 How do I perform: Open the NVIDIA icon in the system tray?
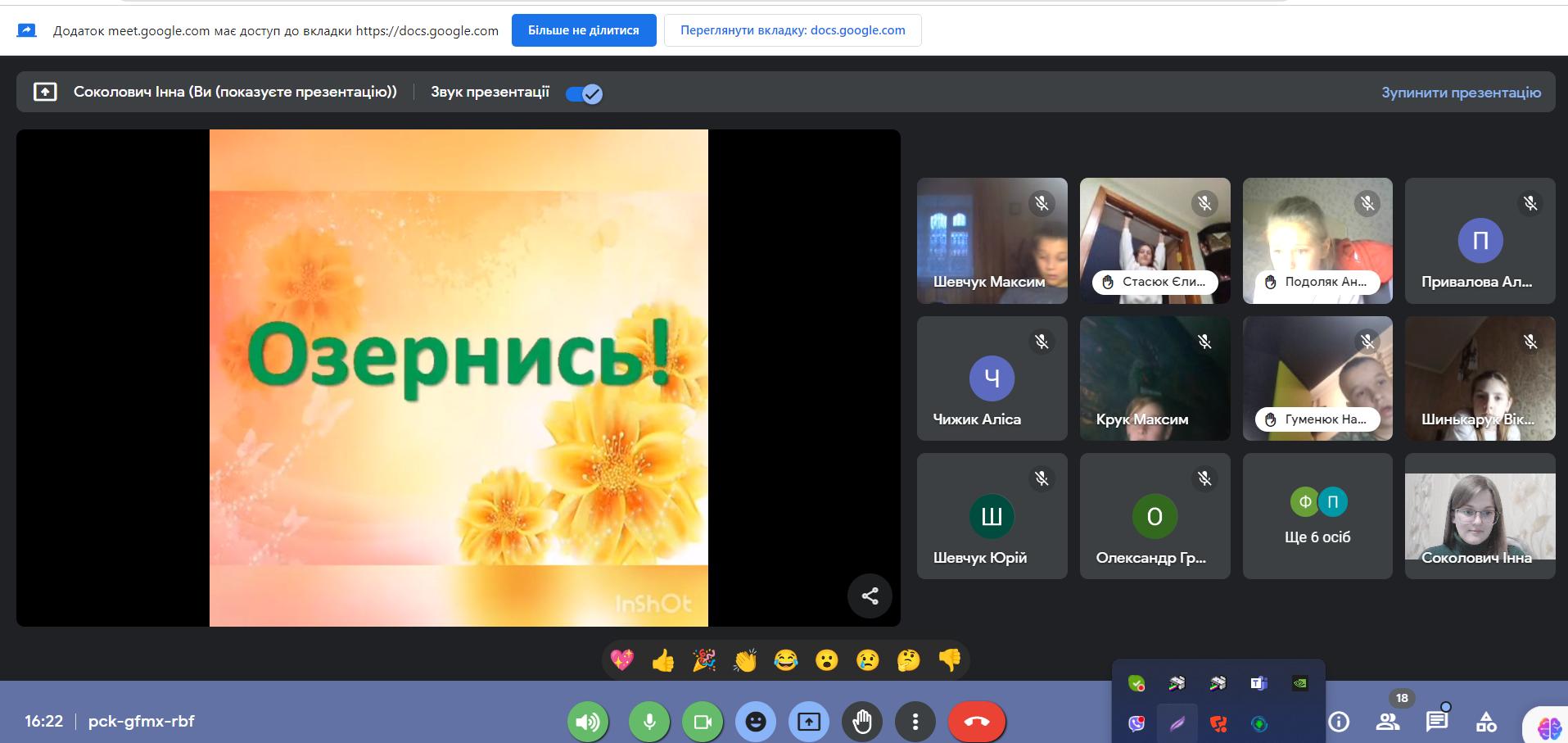coord(1299,683)
